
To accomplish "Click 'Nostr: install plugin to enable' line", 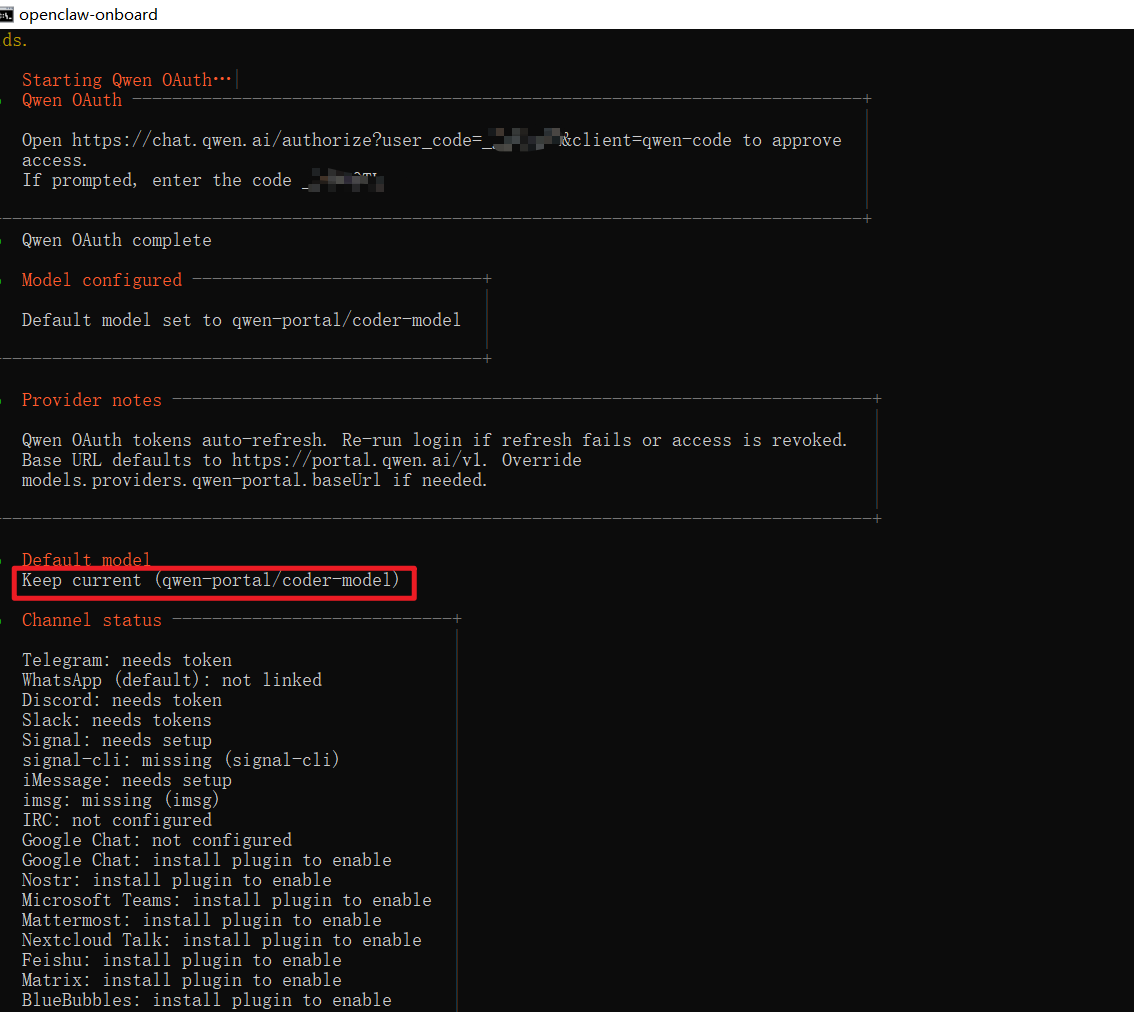I will point(176,880).
